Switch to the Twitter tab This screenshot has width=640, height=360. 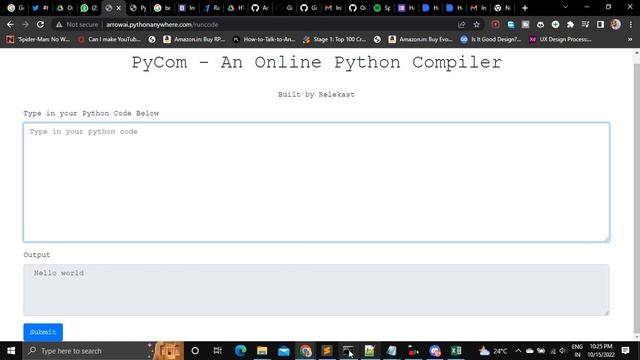click(x=40, y=8)
